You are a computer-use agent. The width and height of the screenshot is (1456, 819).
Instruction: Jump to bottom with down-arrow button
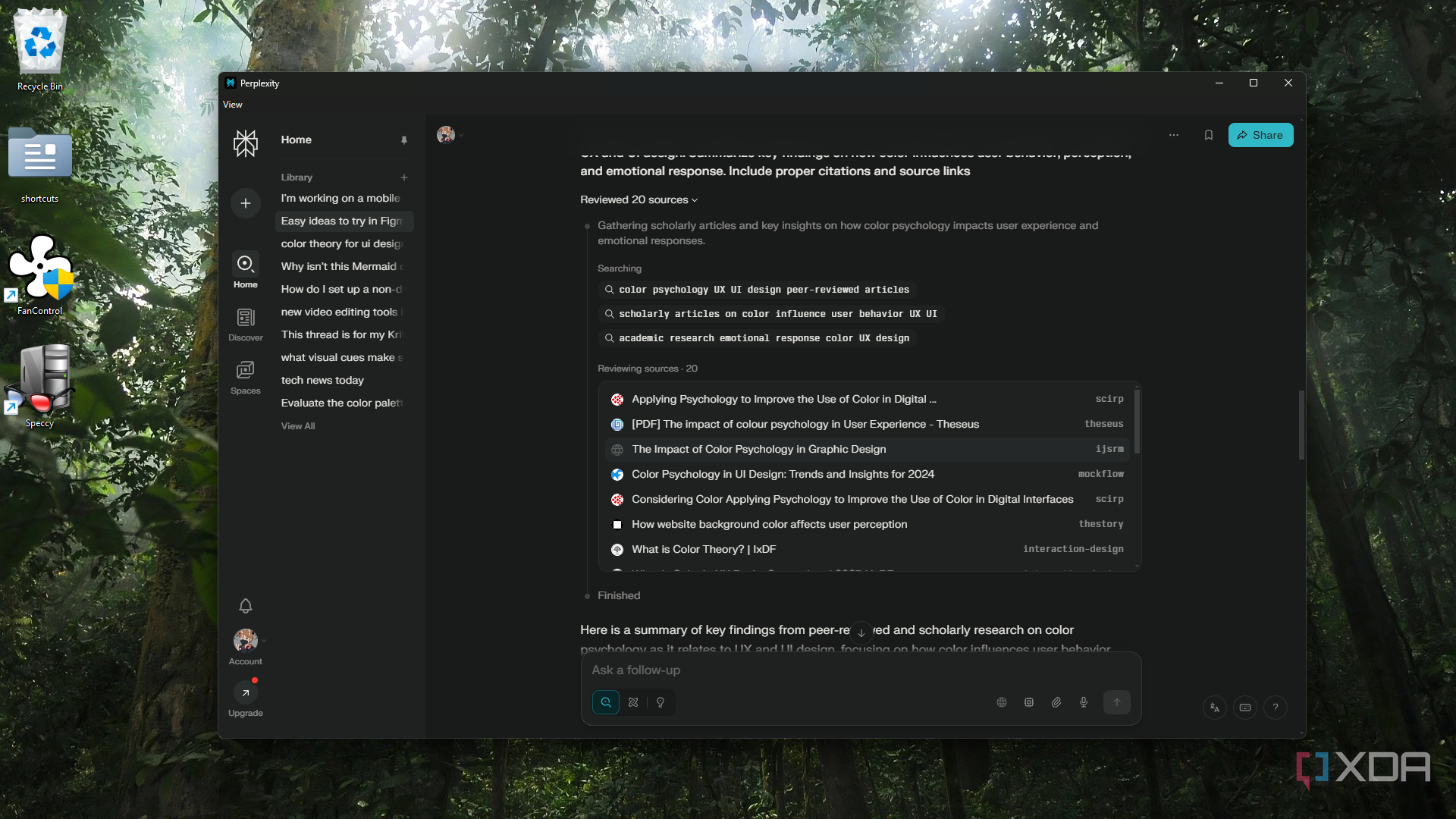(861, 632)
